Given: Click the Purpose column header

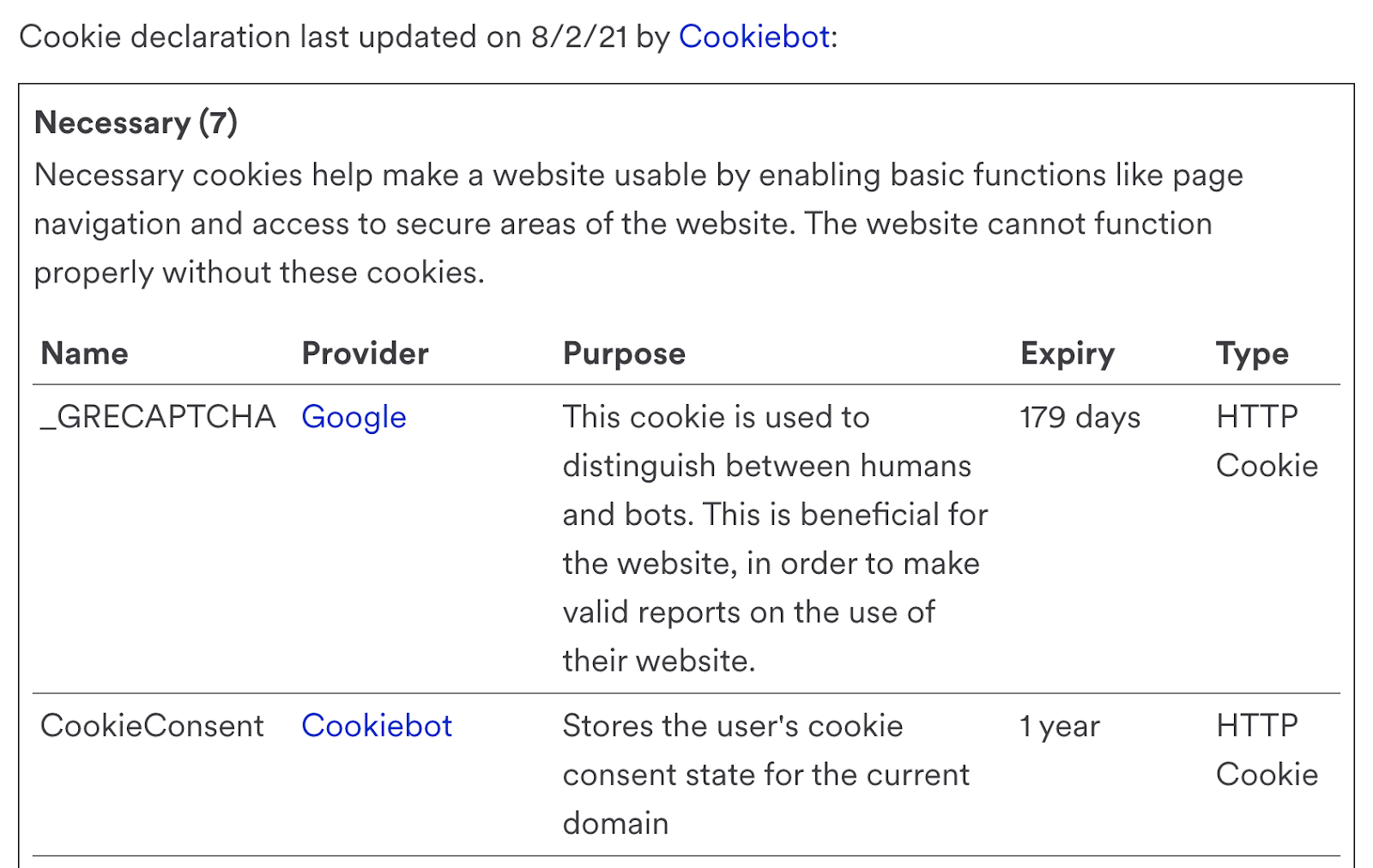Looking at the screenshot, I should point(624,354).
